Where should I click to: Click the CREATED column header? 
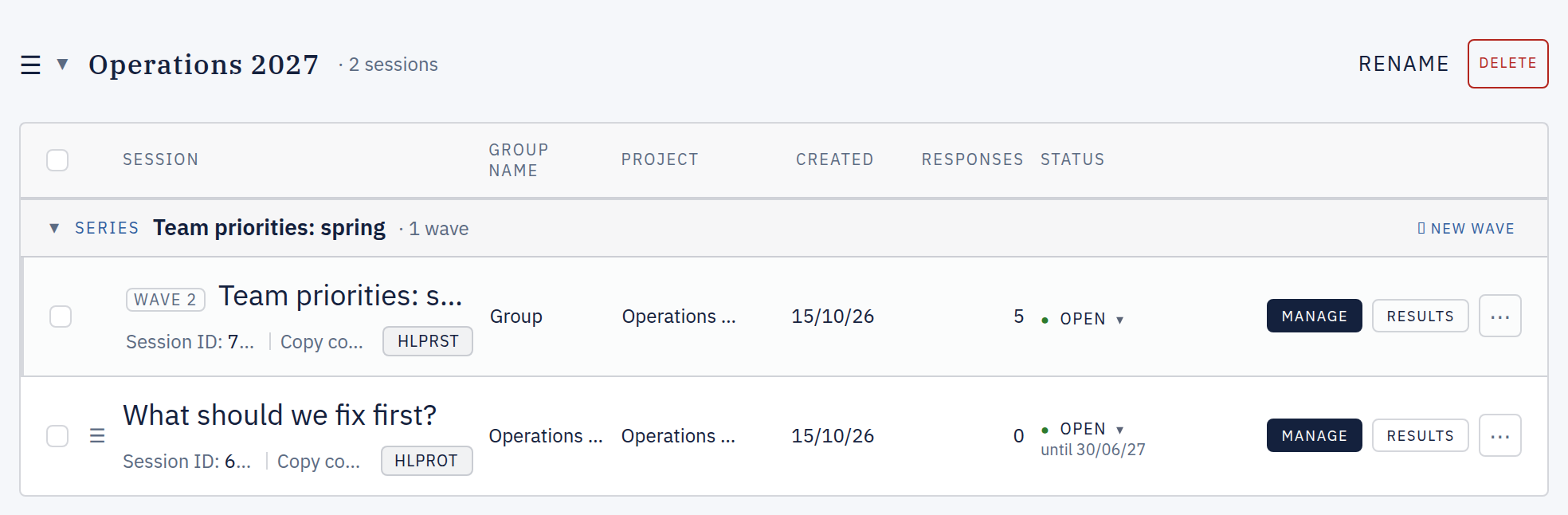coord(834,159)
